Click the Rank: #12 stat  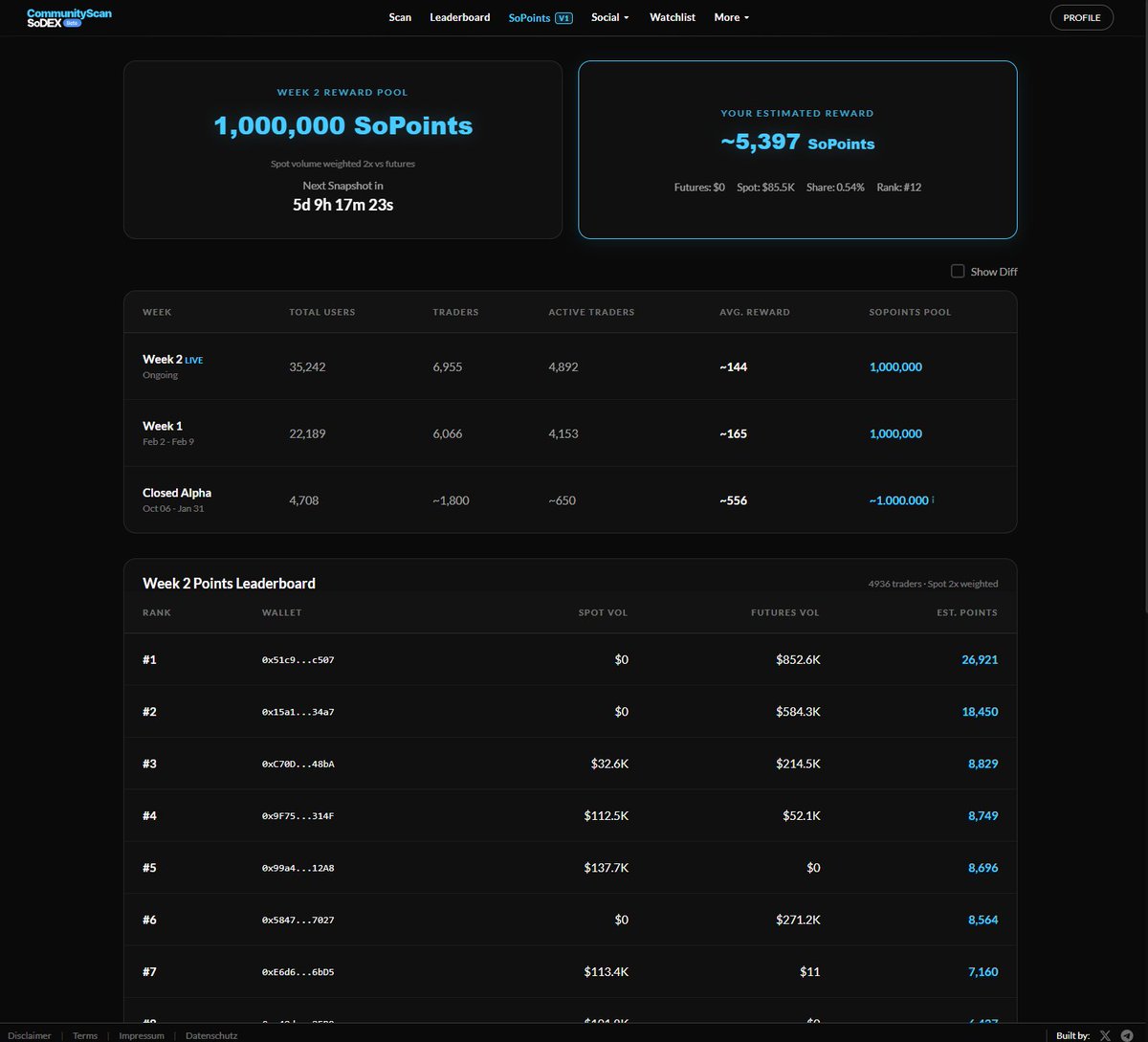899,188
